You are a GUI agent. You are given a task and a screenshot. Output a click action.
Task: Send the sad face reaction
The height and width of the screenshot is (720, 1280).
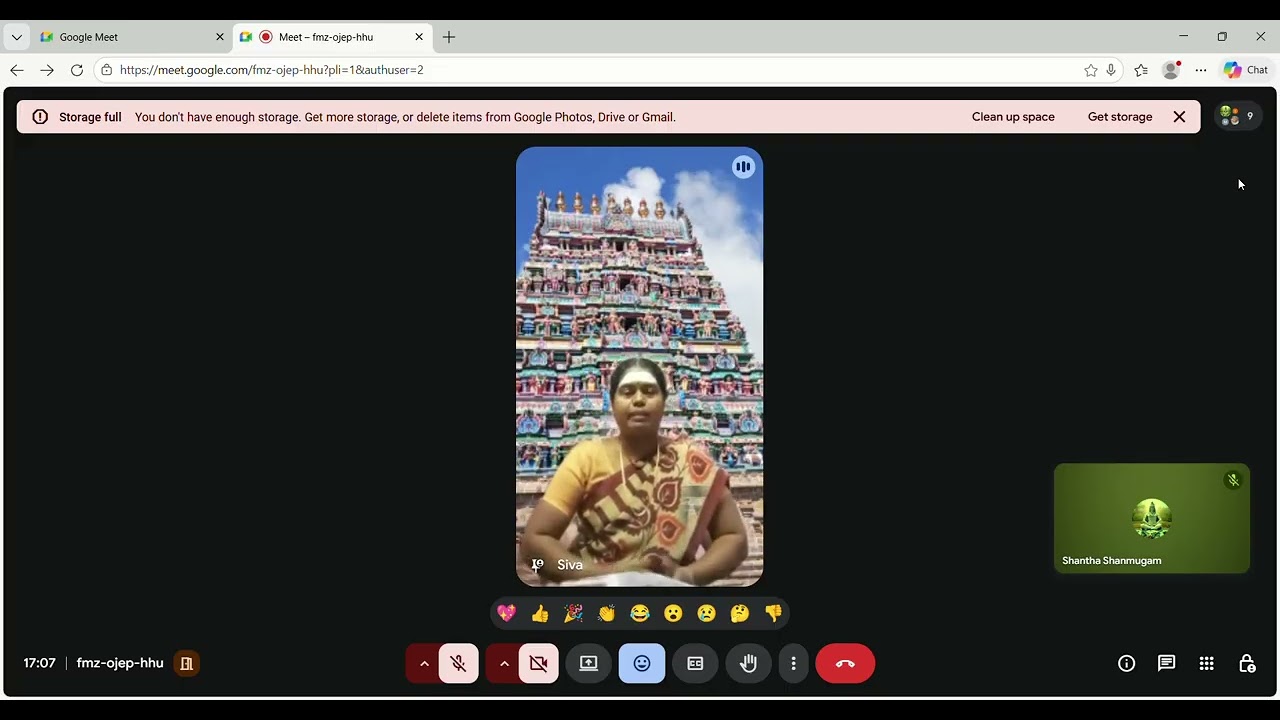[x=707, y=613]
